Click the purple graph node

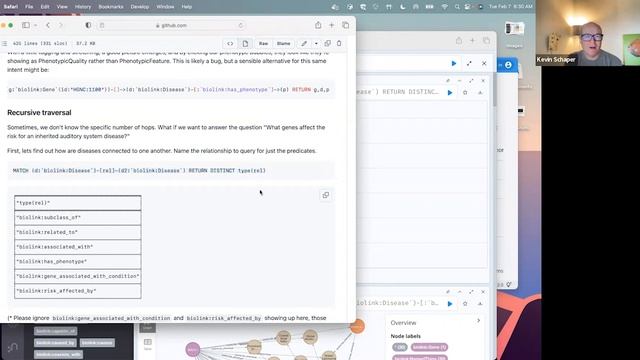[193, 349]
